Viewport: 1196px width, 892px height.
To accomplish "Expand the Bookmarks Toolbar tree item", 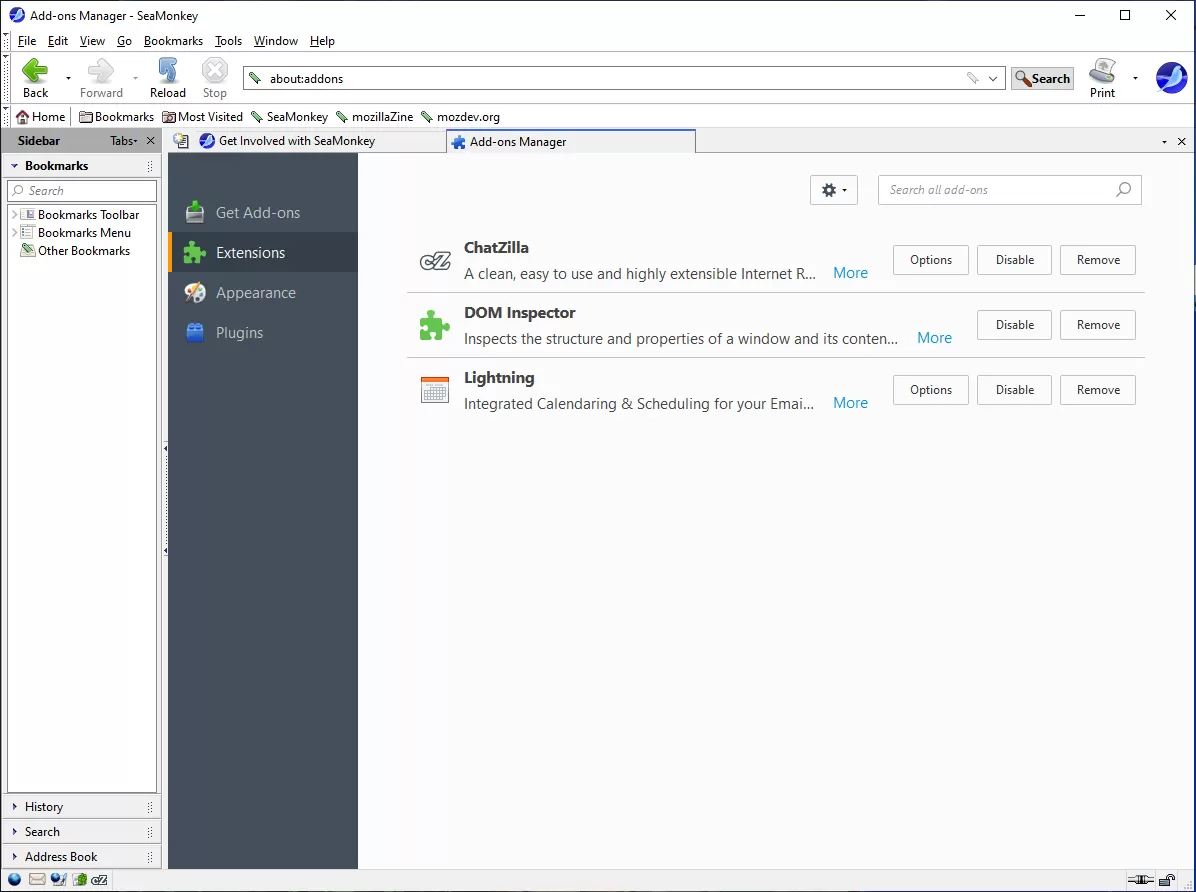I will click(16, 214).
